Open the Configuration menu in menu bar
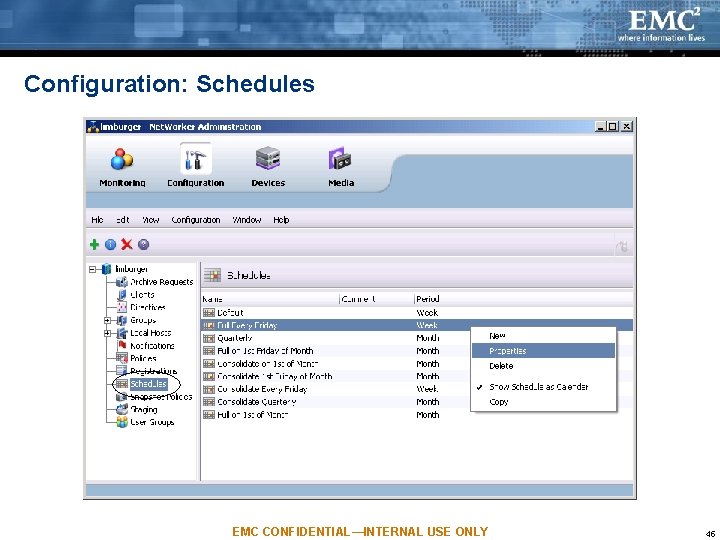Image resolution: width=720 pixels, height=540 pixels. [x=196, y=220]
